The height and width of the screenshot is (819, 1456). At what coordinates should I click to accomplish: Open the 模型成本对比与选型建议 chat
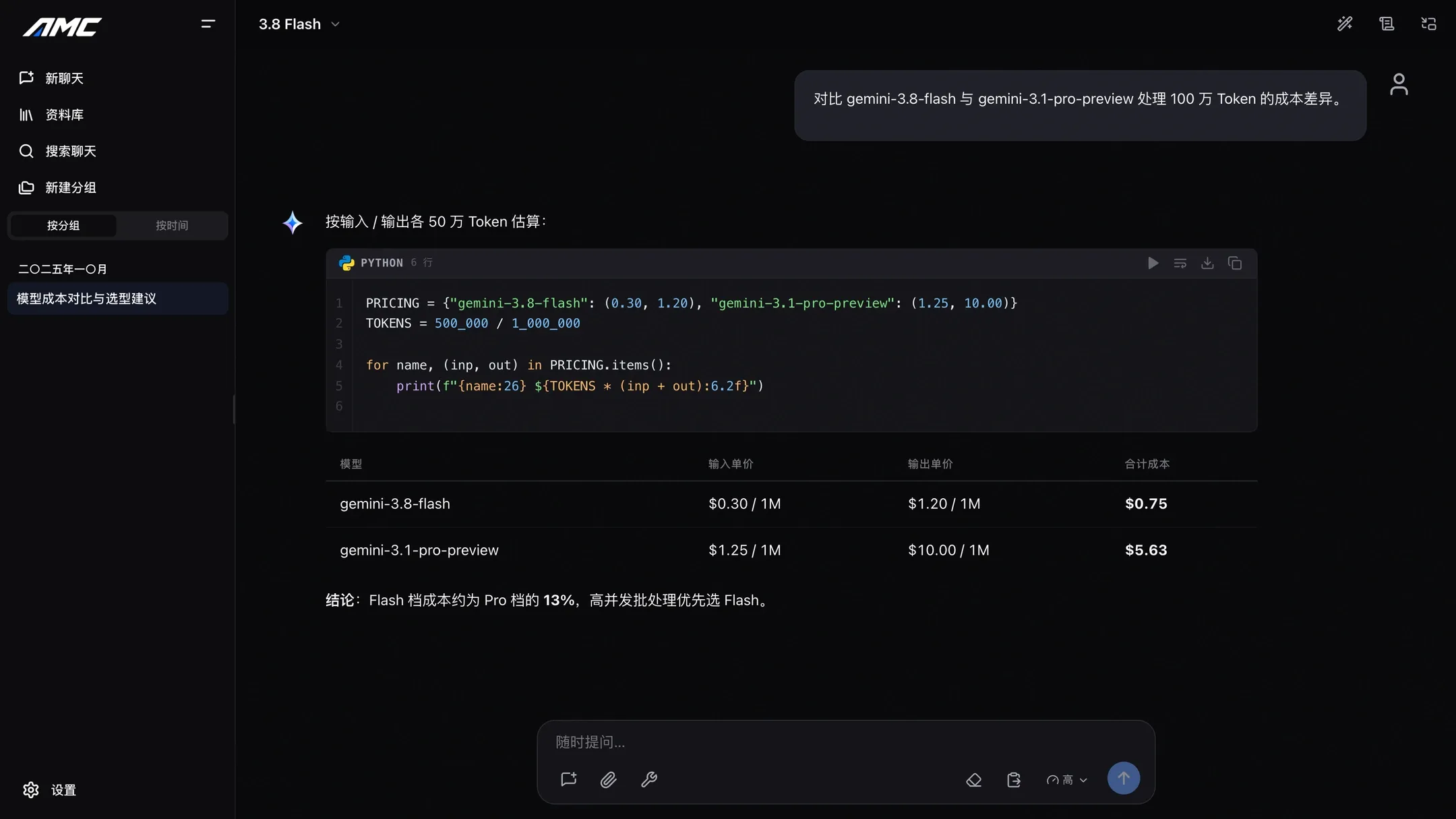[117, 299]
